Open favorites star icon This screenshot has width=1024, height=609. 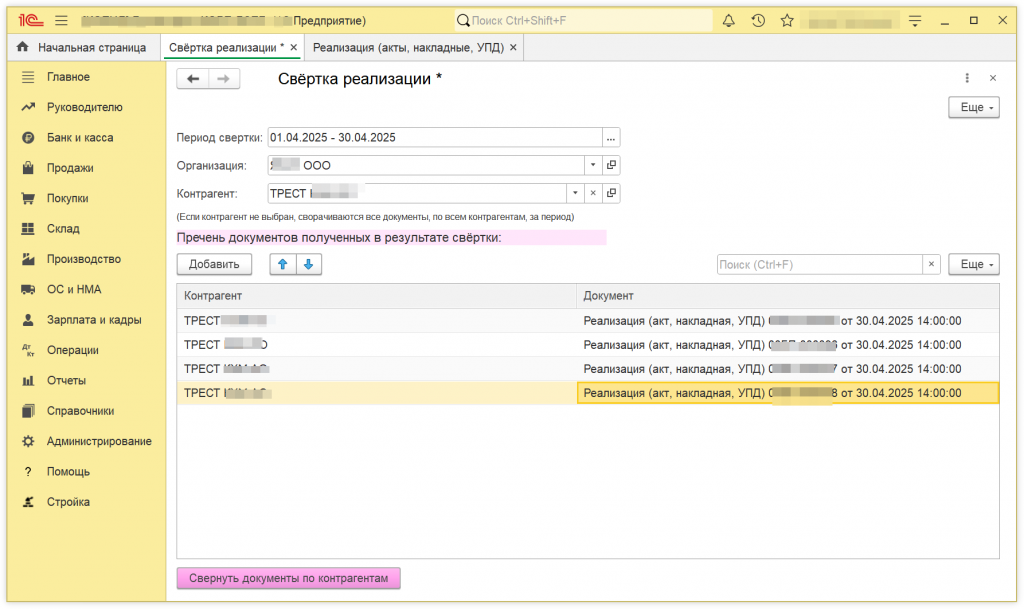787,20
